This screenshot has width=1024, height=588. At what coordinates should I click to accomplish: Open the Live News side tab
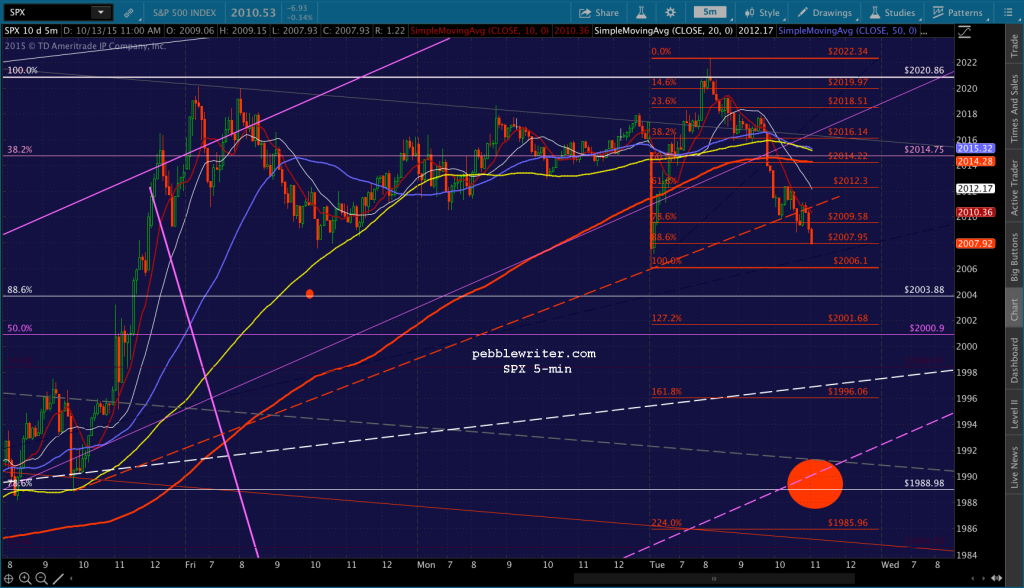point(1014,467)
